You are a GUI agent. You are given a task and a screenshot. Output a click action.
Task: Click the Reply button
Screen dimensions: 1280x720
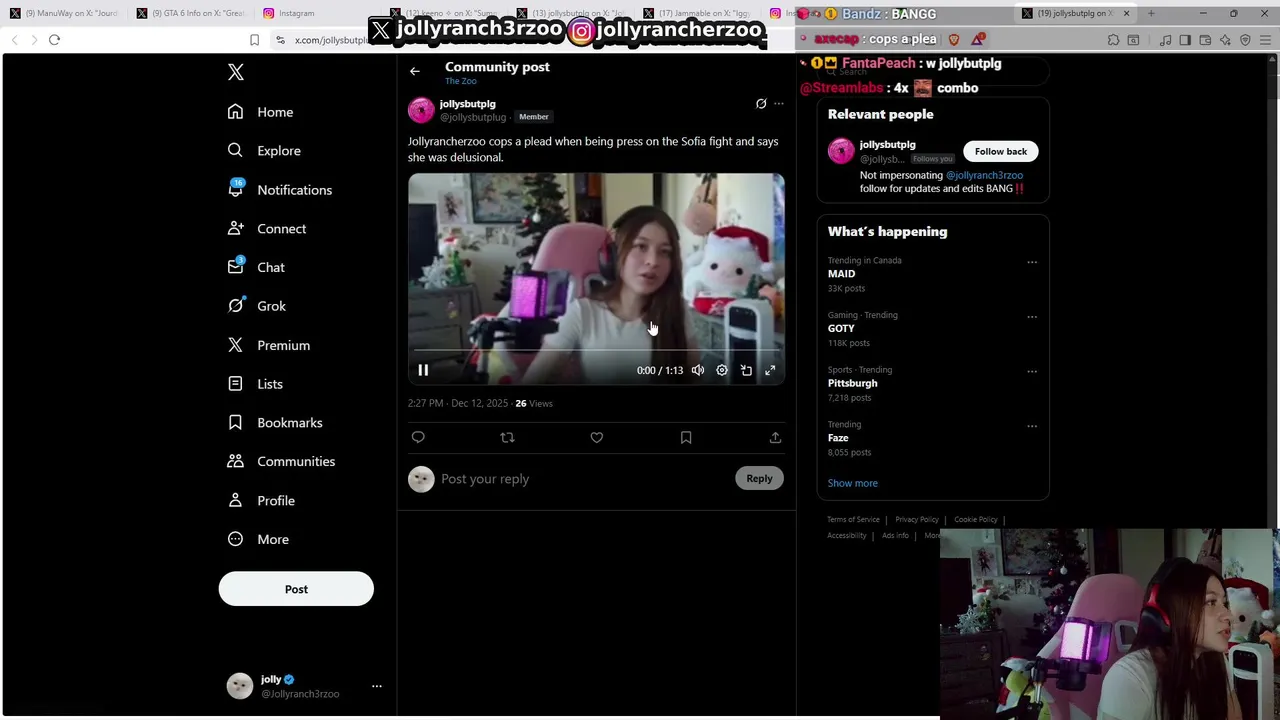[x=759, y=478]
